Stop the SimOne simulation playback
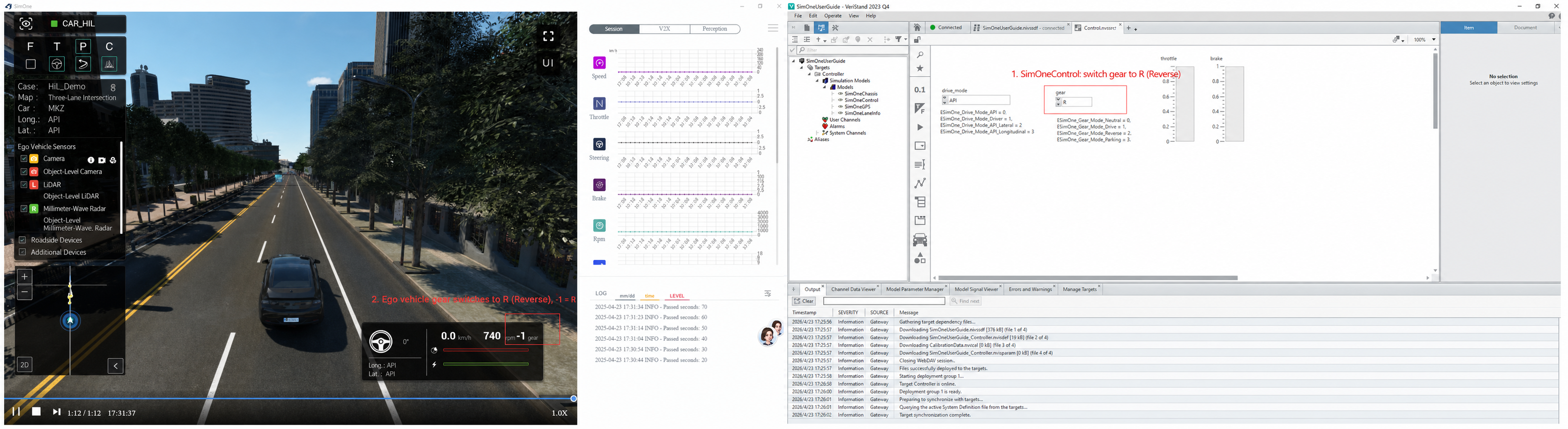Image resolution: width=1568 pixels, height=429 pixels. coord(37,412)
